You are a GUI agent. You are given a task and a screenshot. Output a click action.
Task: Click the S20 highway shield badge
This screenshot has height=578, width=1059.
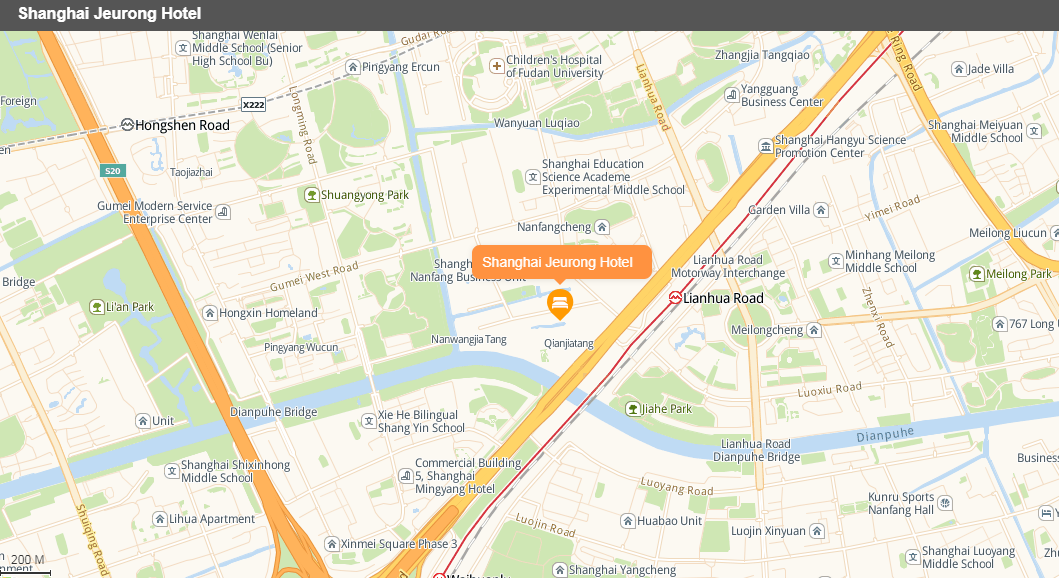tap(113, 171)
